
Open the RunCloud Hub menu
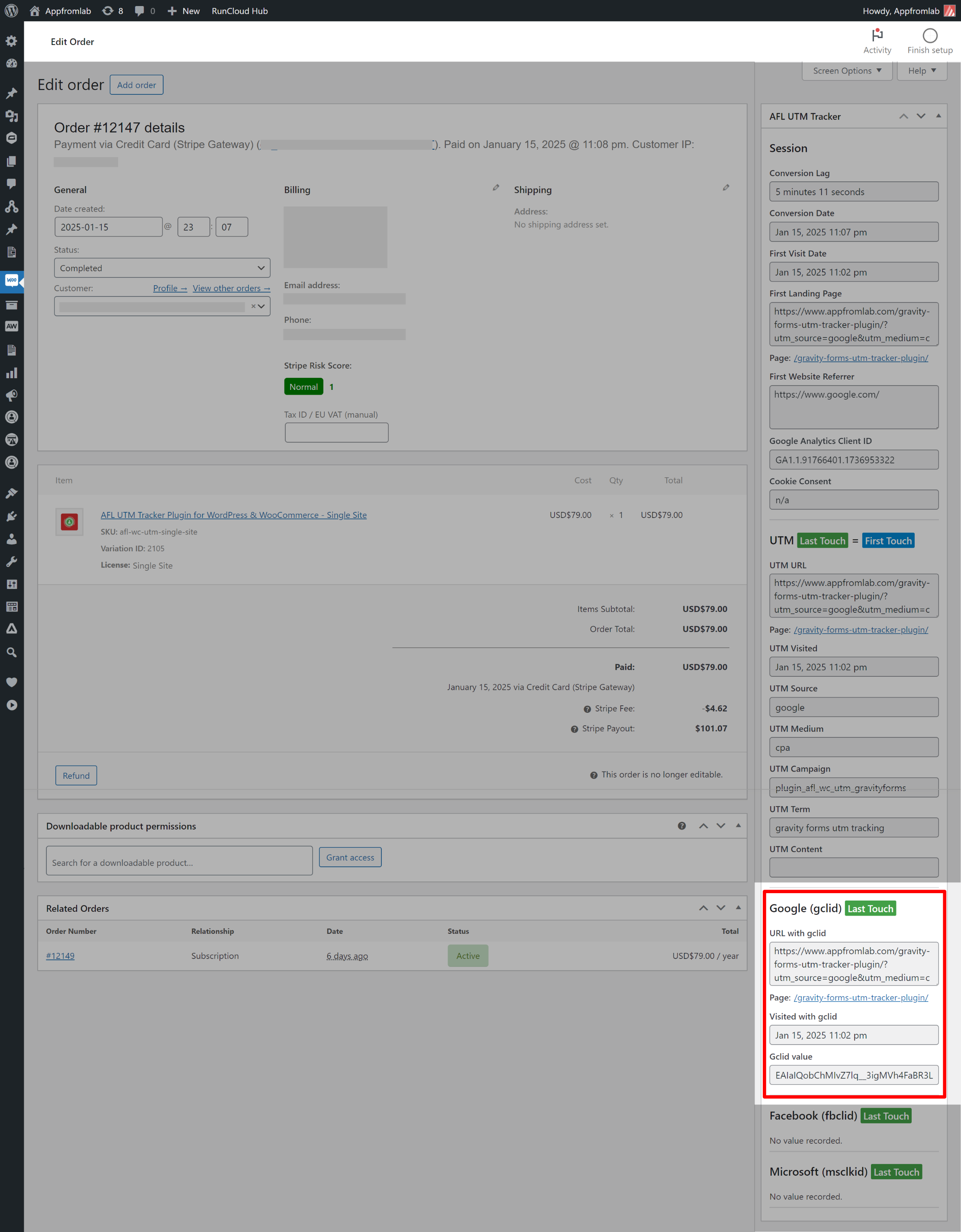point(240,11)
